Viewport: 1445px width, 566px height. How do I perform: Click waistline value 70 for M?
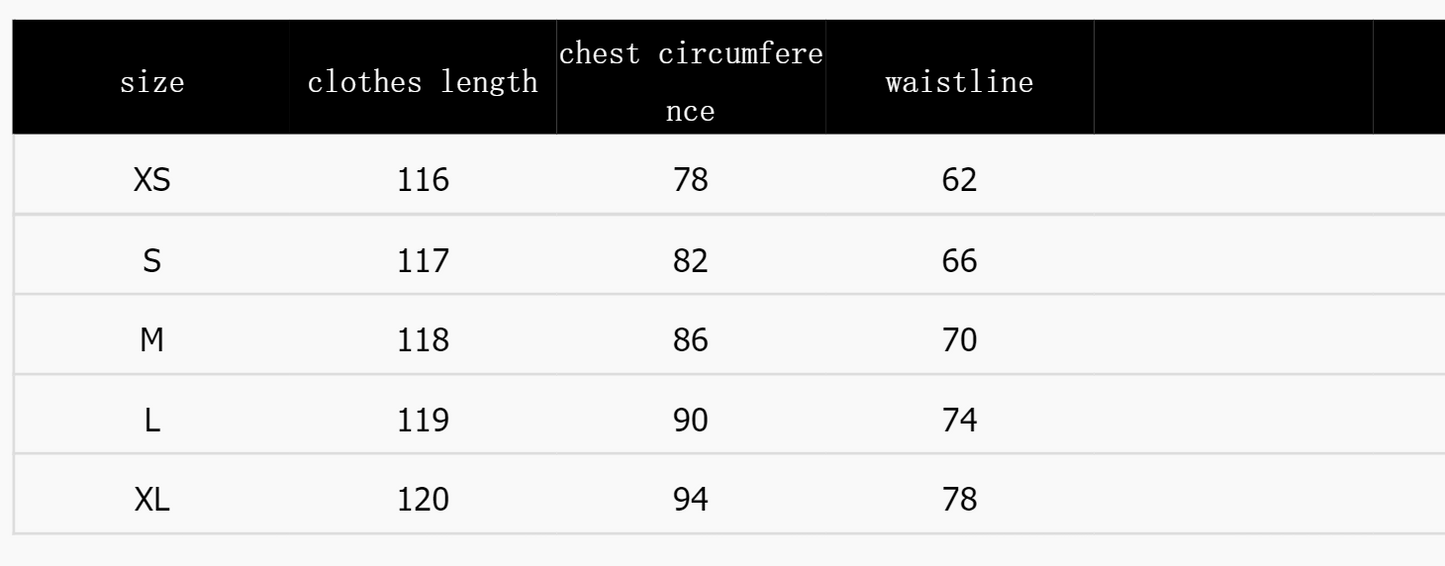959,342
